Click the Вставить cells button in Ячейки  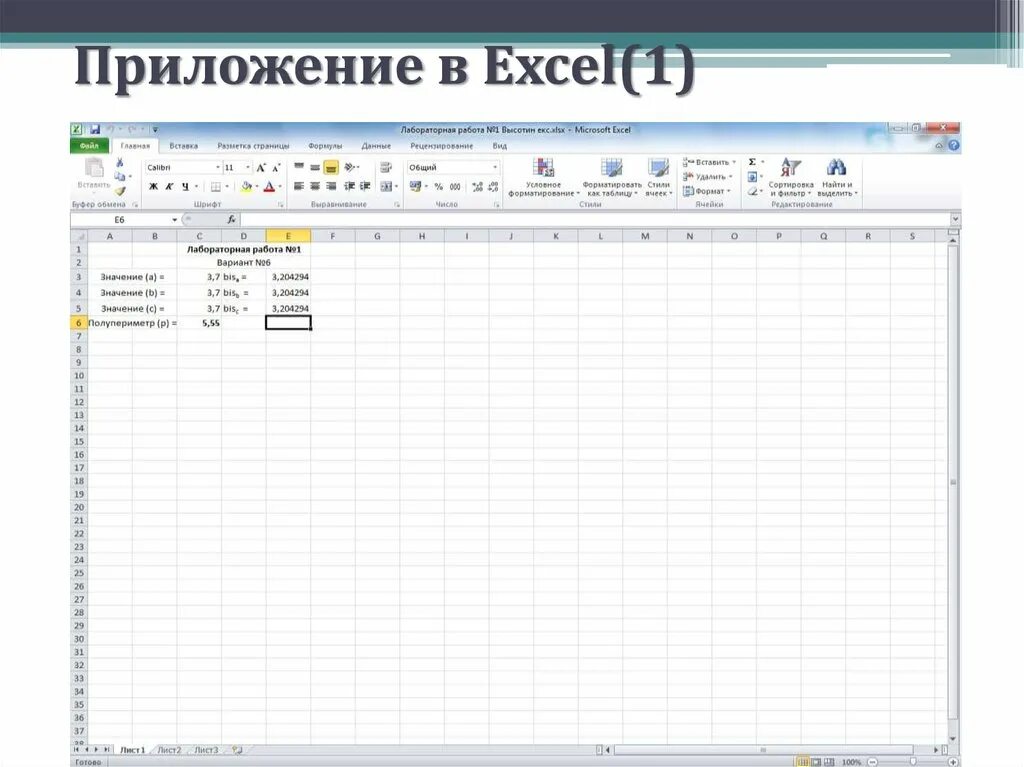tap(709, 162)
